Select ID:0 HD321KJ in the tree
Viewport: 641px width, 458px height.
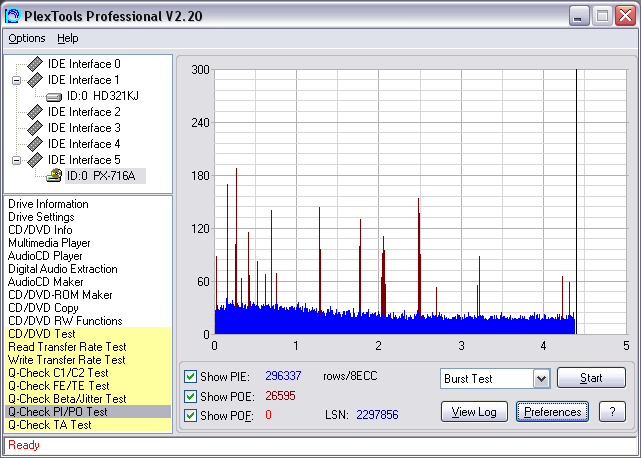[x=103, y=96]
